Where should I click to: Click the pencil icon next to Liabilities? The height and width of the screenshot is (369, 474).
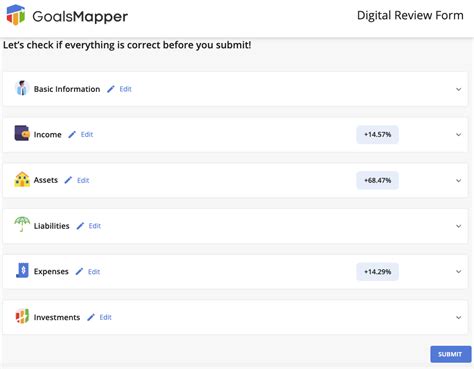pos(80,226)
